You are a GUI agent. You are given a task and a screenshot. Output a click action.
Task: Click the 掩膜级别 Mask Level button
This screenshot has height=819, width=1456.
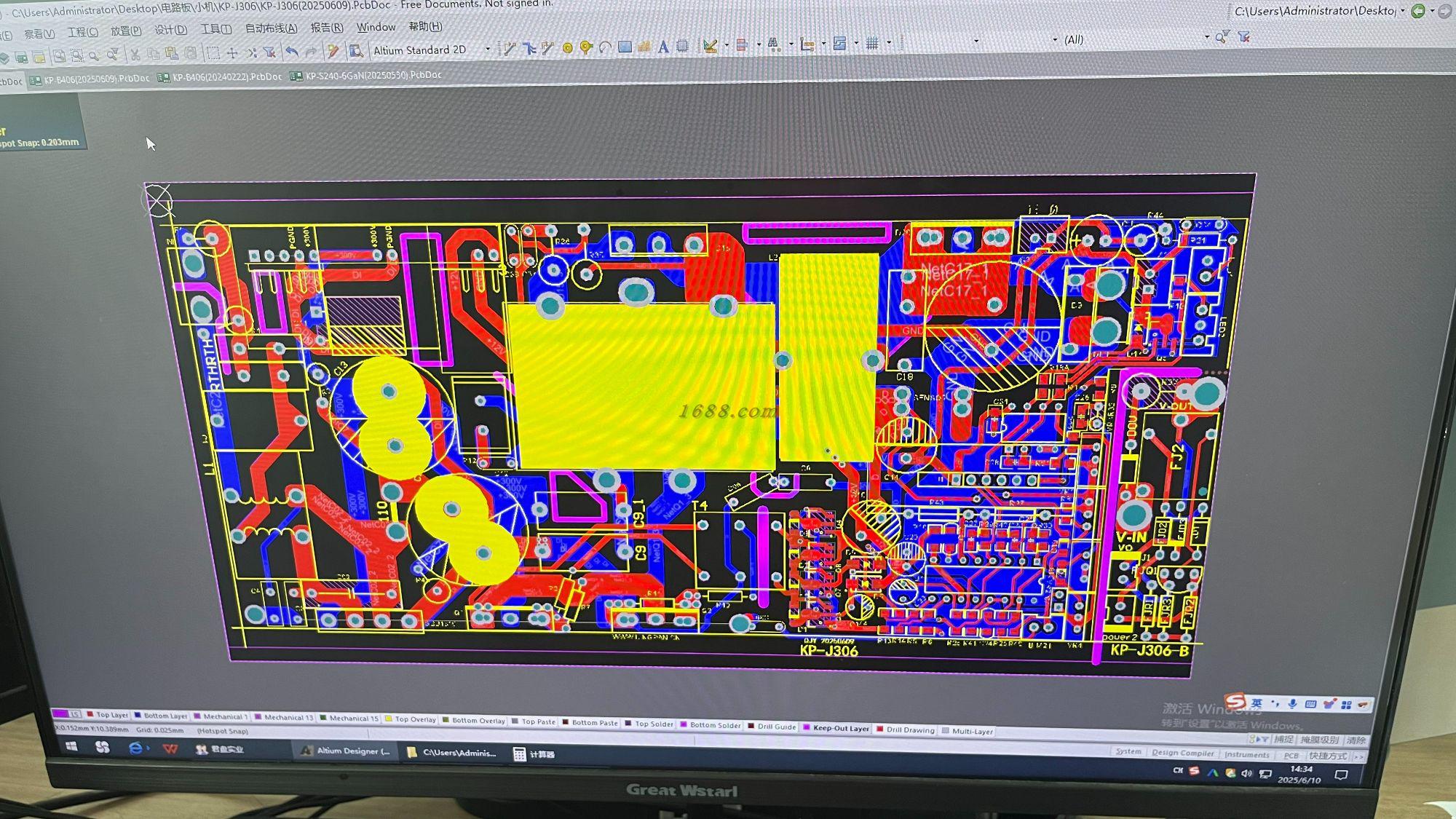pos(1320,740)
